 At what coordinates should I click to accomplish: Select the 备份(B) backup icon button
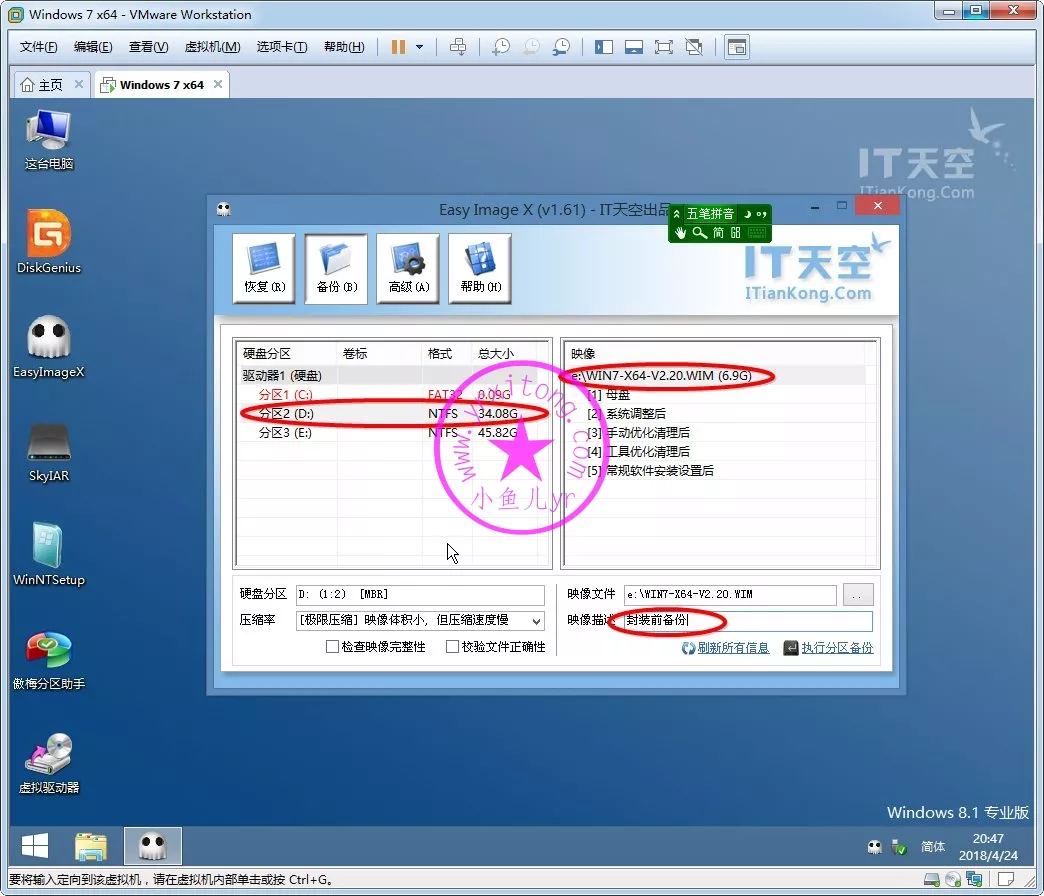(x=336, y=268)
